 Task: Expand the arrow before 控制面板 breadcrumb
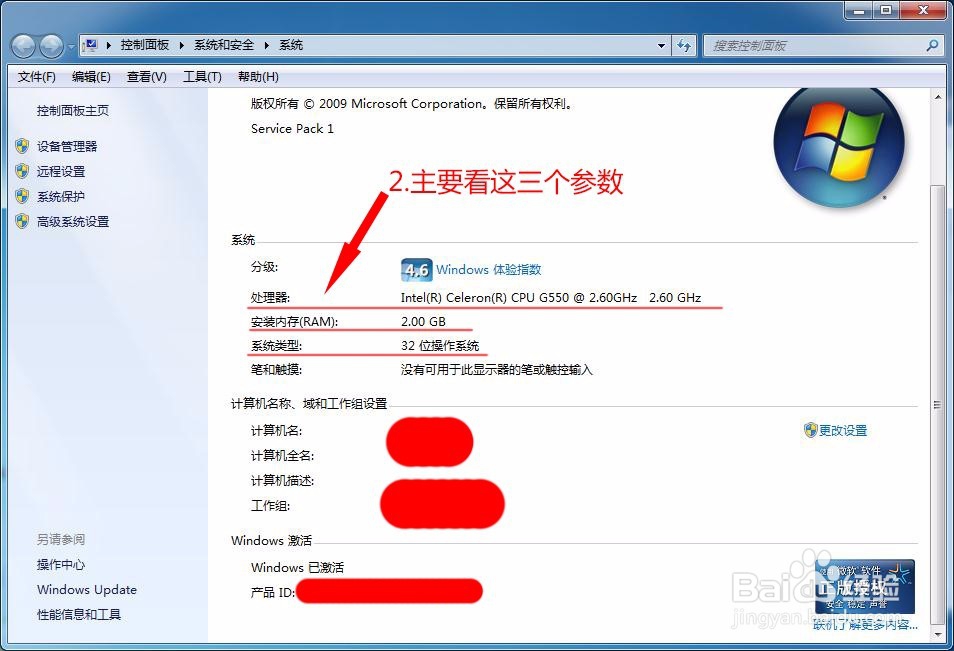click(108, 45)
